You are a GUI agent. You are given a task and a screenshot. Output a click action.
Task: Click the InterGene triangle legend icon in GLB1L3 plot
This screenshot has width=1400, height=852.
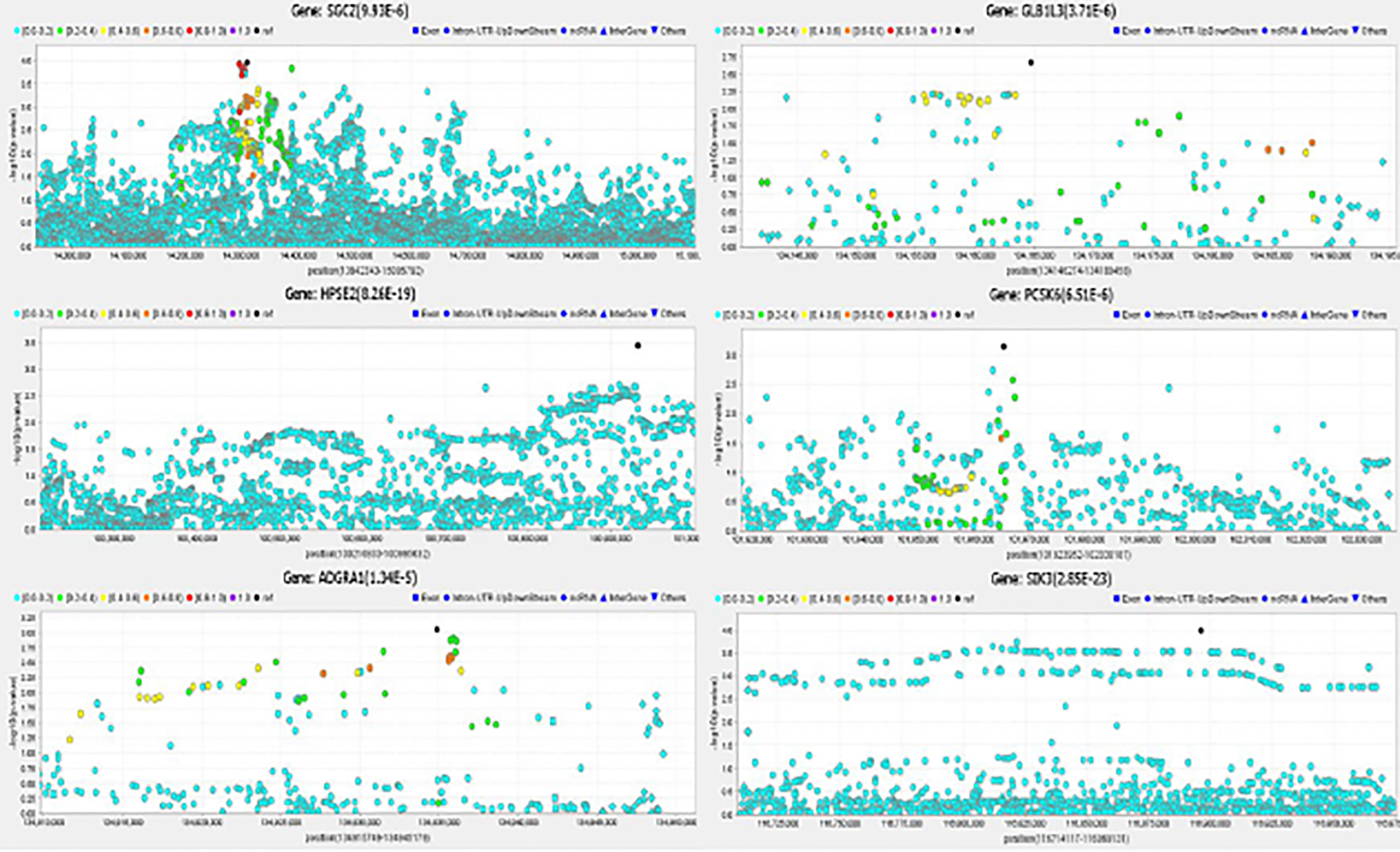[x=1305, y=31]
